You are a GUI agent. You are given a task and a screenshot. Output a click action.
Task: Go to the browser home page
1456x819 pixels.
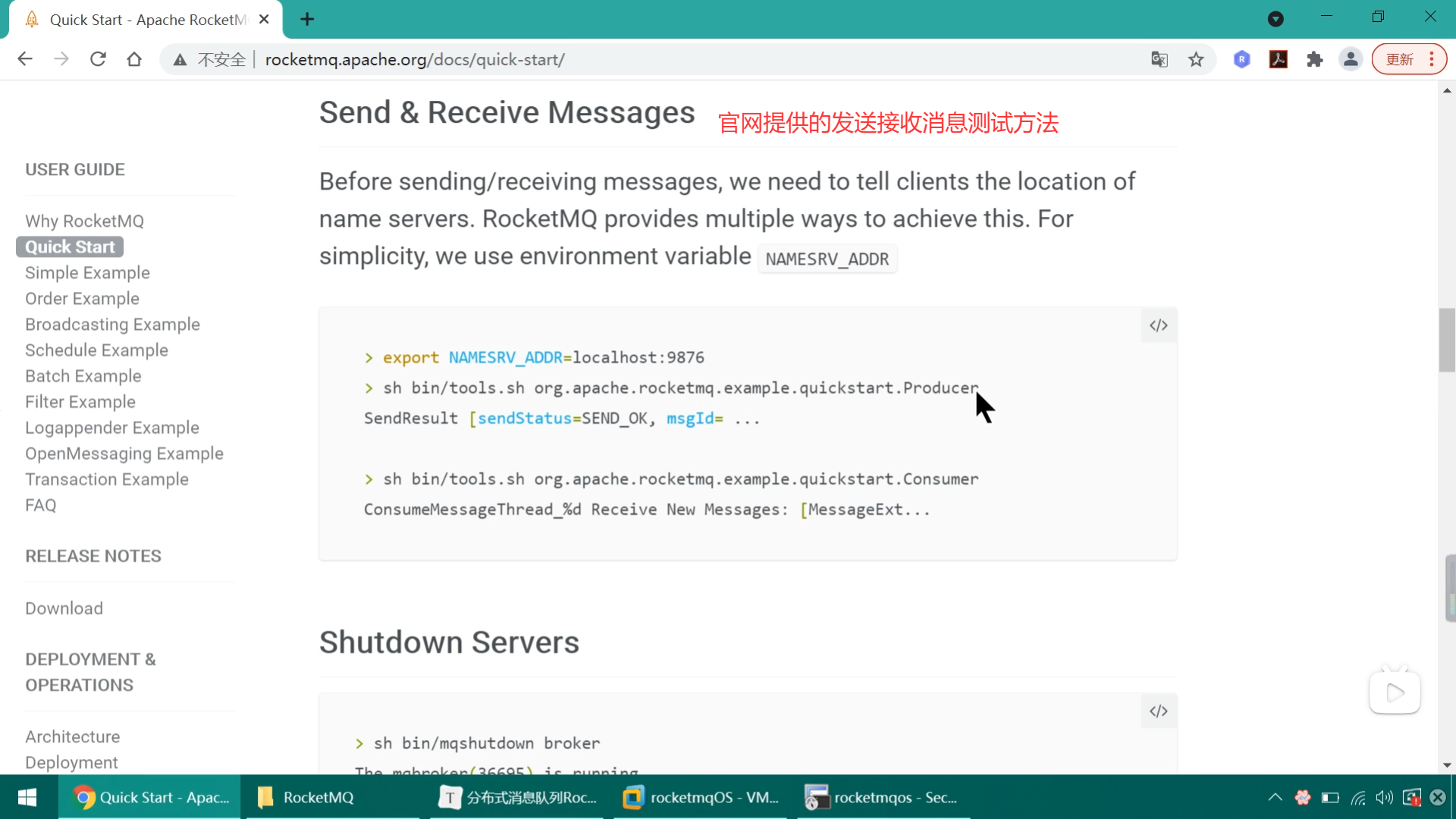(x=134, y=59)
